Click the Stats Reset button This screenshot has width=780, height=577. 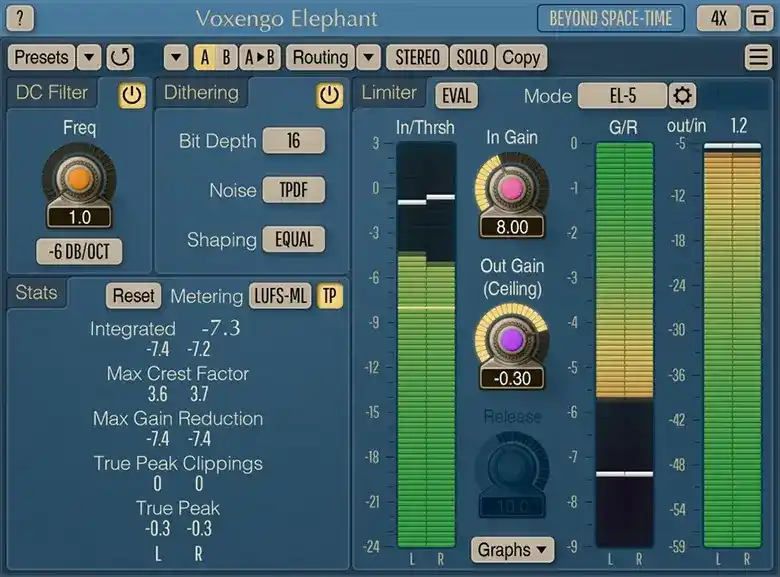pos(133,296)
